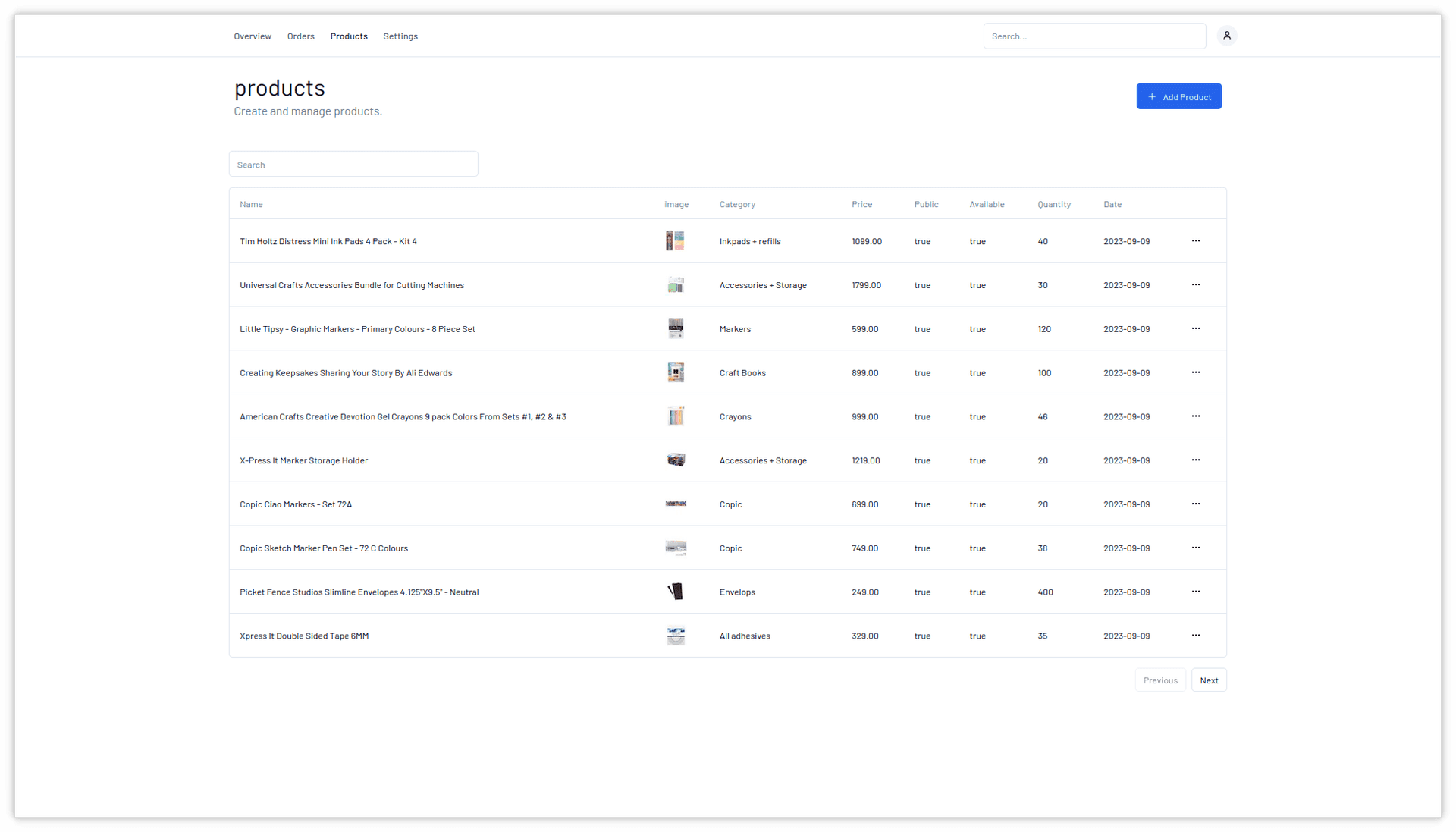Open actions menu for Tim Holtz Ink Pads
Screen dimensions: 1456x832
tap(1196, 241)
